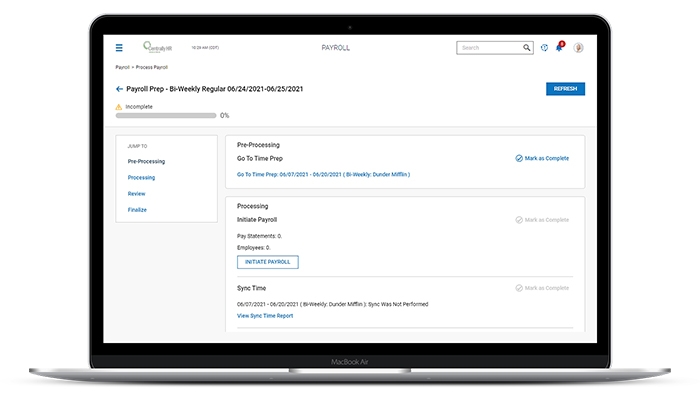Mark Sync Time as complete
Image resolution: width=700 pixels, height=400 pixels.
[542, 288]
